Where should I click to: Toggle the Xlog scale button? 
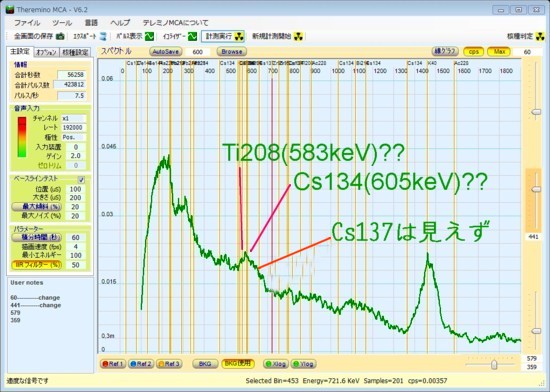pos(276,364)
